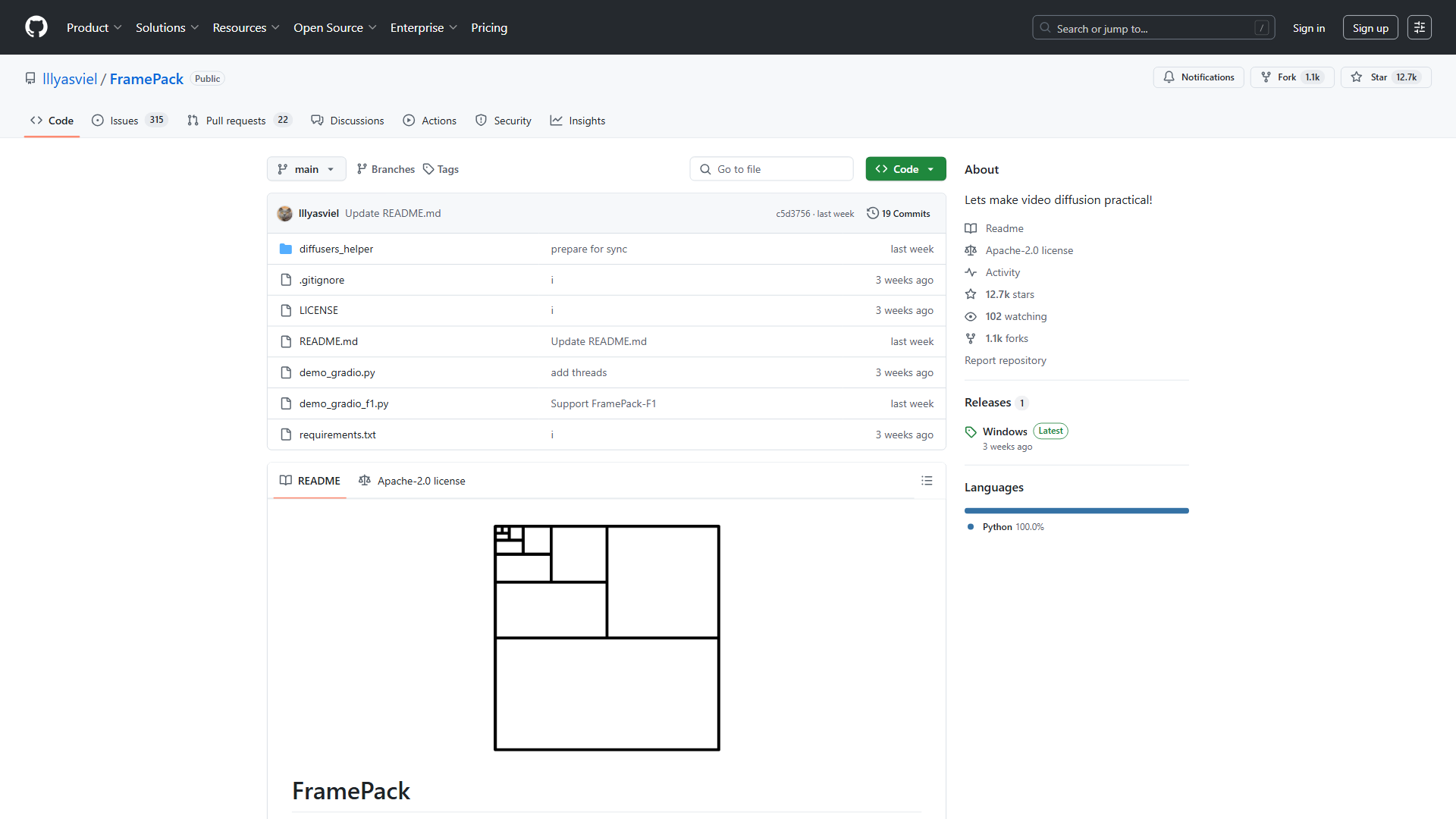Click the Sign in link

click(1309, 28)
